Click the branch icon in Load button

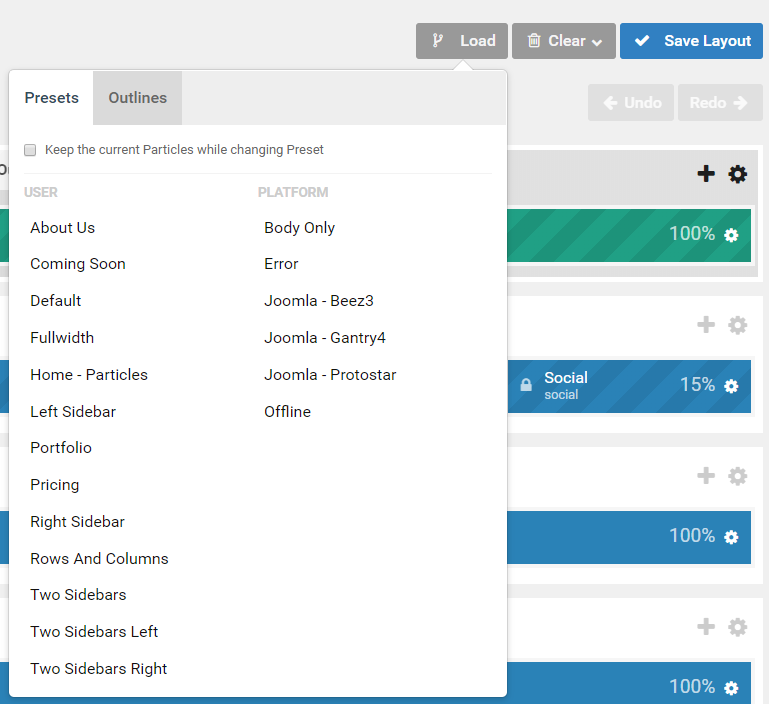tap(437, 41)
